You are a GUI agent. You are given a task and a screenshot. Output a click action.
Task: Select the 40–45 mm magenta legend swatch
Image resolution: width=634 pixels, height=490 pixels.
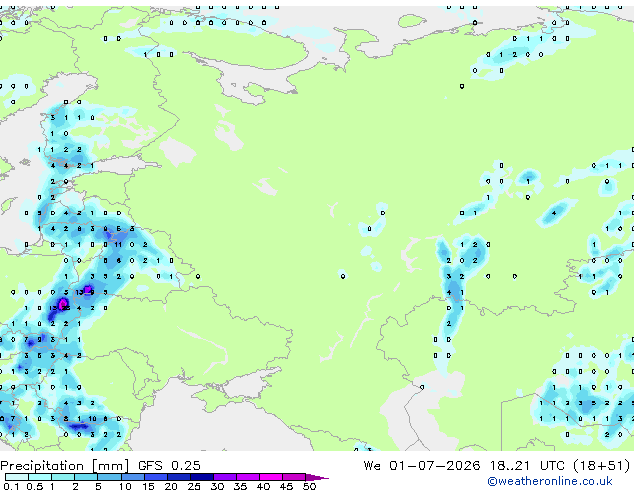pos(271,477)
